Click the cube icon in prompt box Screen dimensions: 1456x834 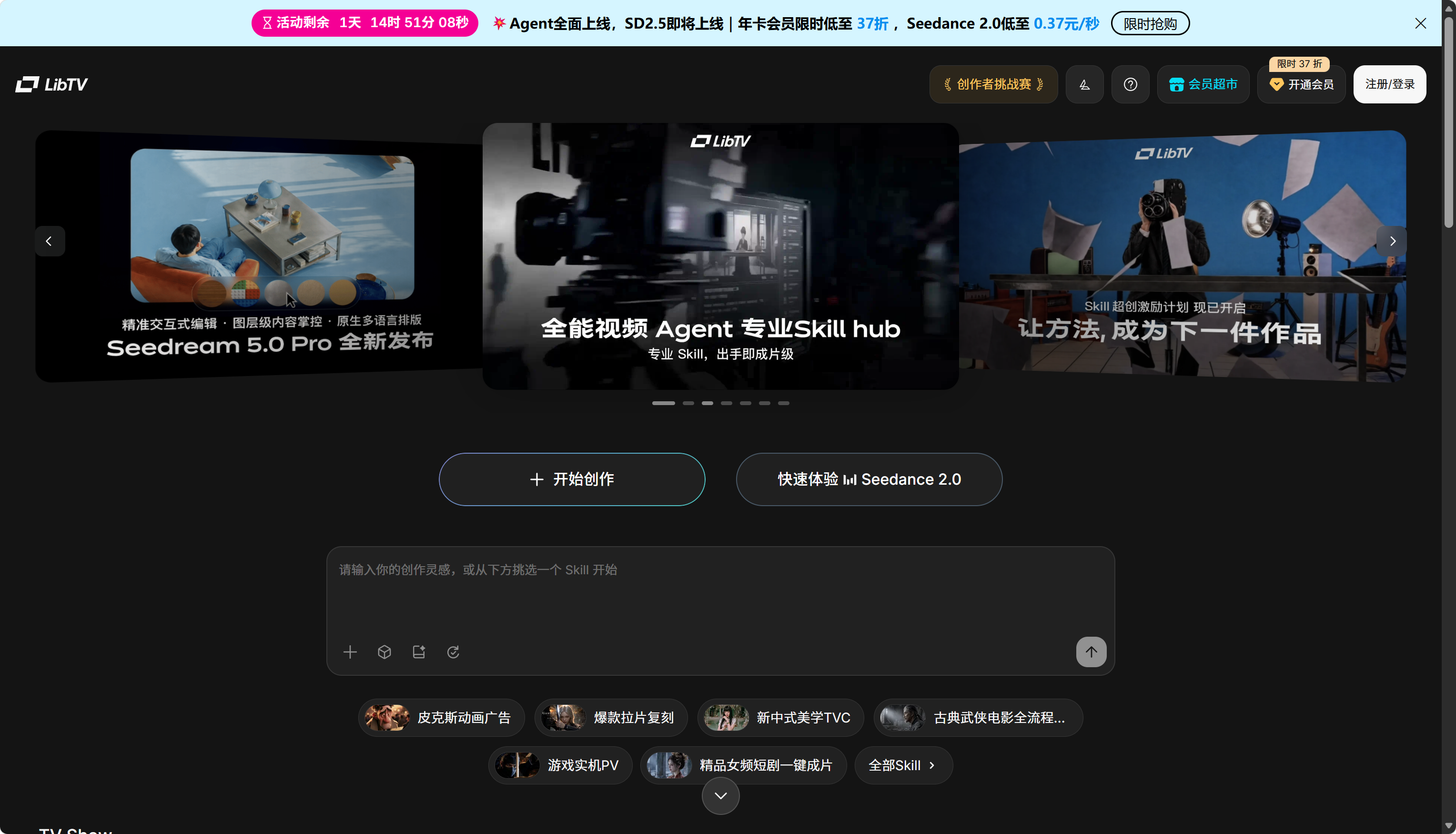coord(384,652)
